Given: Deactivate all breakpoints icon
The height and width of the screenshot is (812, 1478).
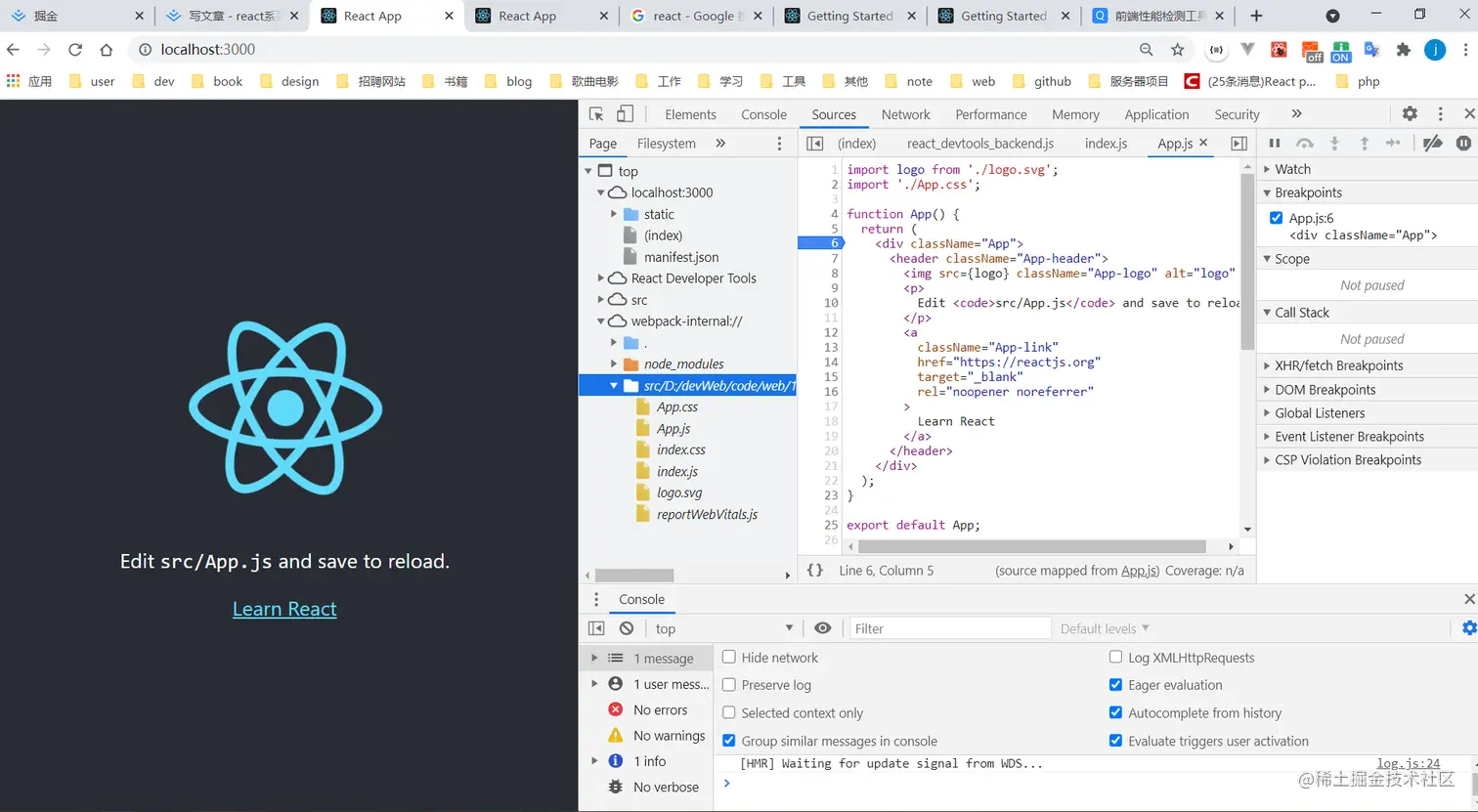Looking at the screenshot, I should click(x=1432, y=144).
